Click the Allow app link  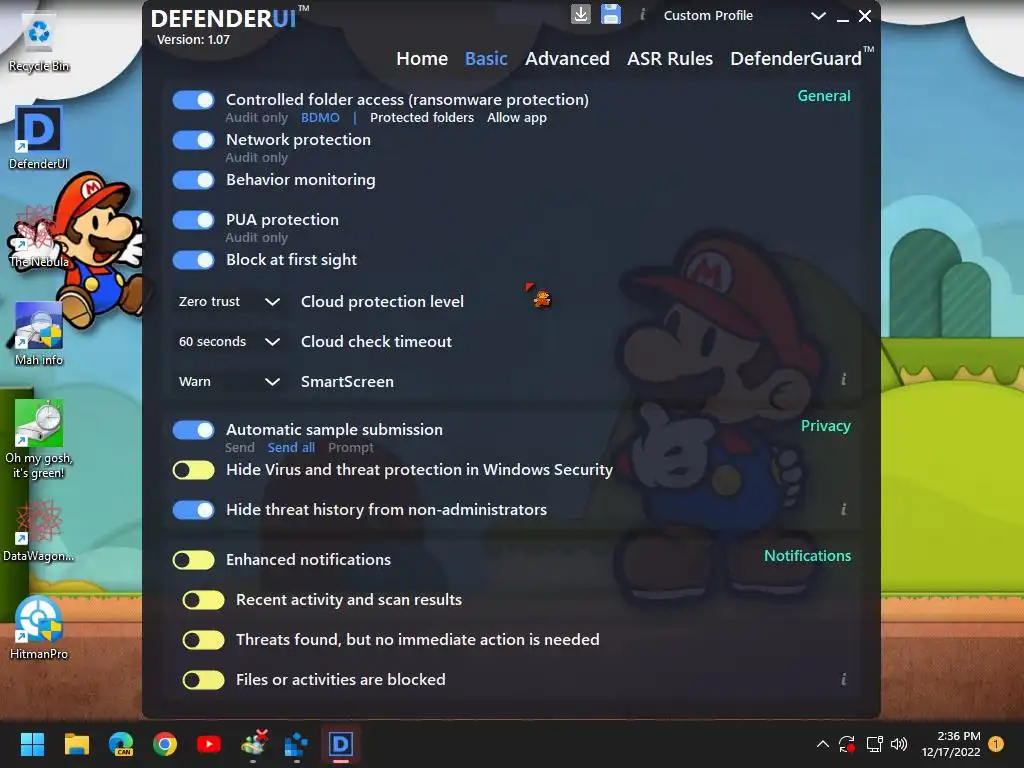[517, 118]
